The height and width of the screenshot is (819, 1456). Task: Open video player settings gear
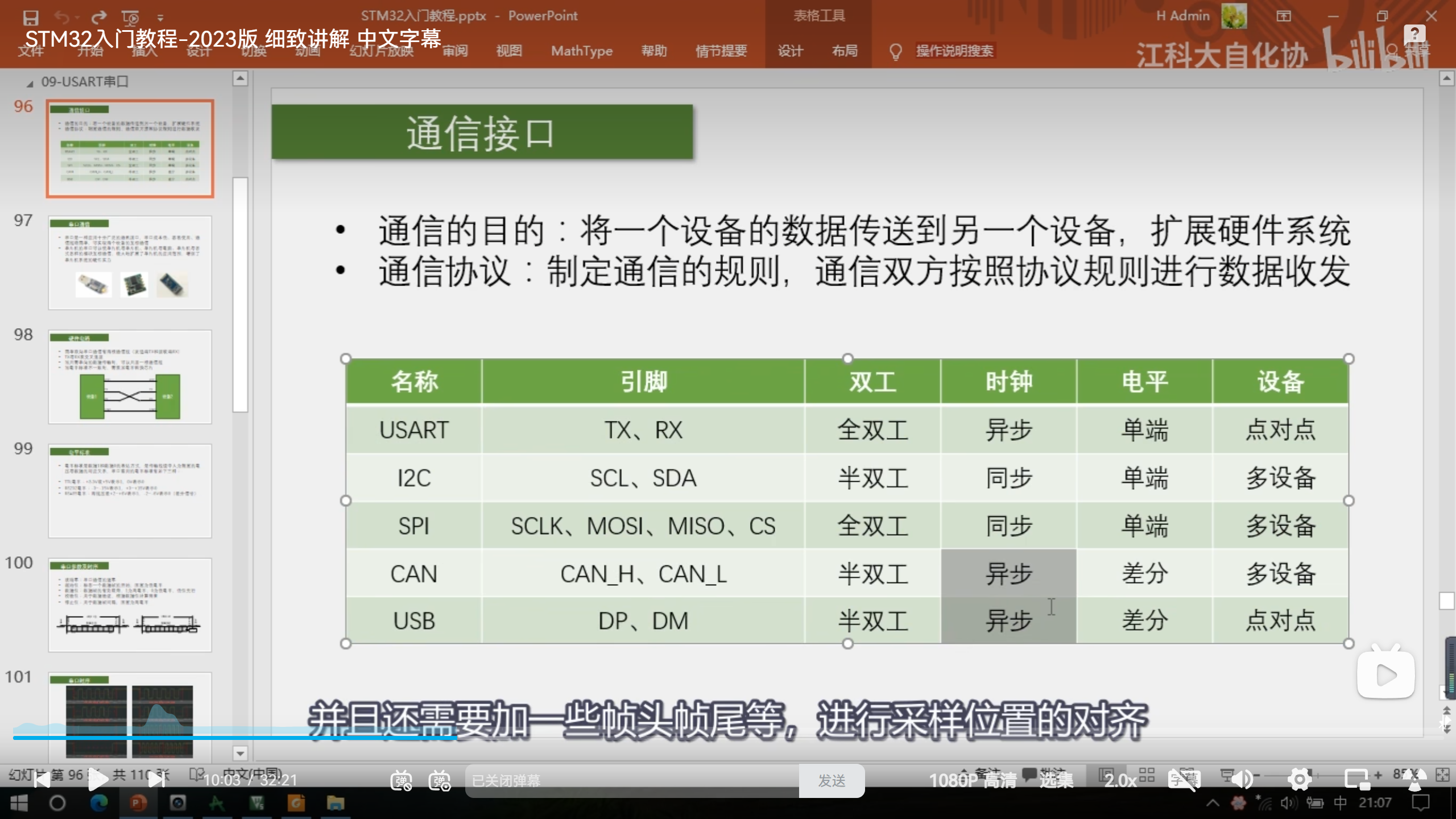[x=1300, y=780]
